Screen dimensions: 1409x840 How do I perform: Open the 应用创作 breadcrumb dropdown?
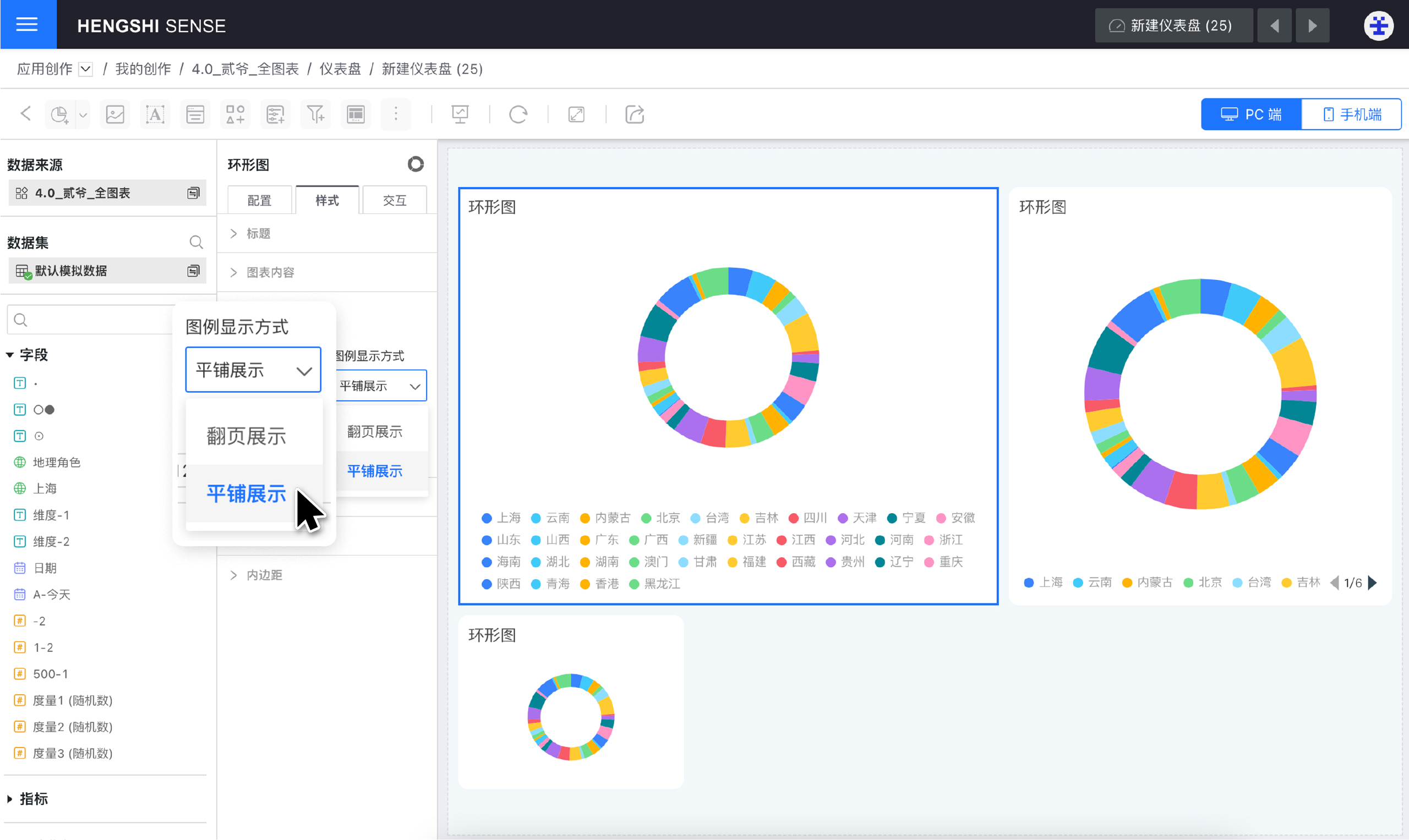[x=85, y=69]
